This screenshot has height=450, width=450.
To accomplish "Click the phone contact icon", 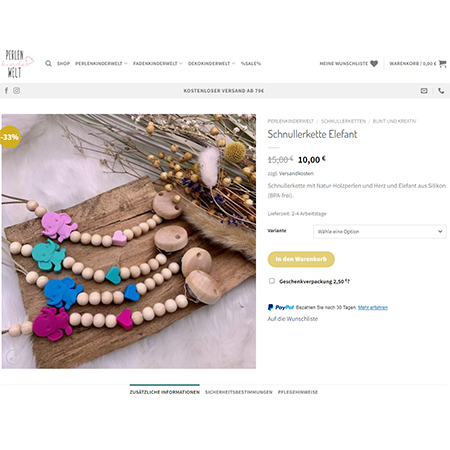I will coord(441,91).
